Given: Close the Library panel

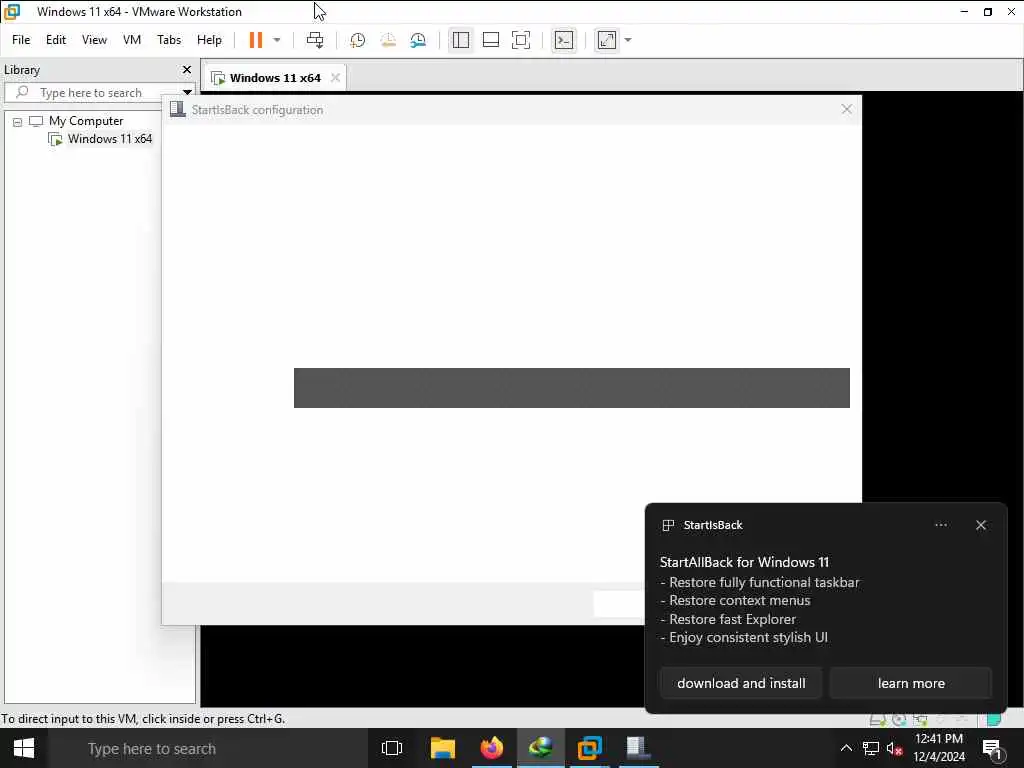Looking at the screenshot, I should (x=187, y=70).
